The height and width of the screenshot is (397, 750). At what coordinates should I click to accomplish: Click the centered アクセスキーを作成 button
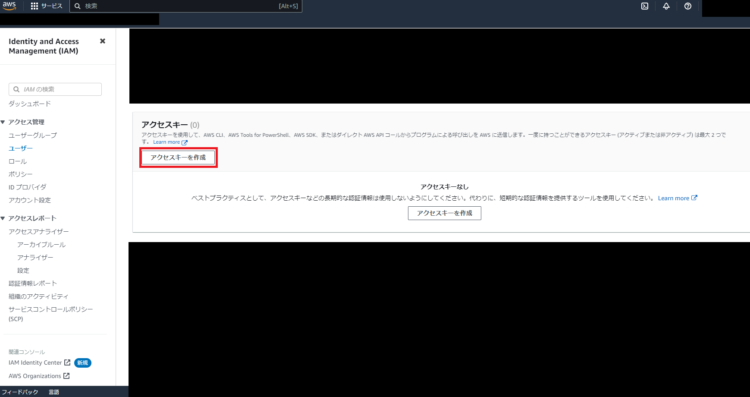pos(444,213)
